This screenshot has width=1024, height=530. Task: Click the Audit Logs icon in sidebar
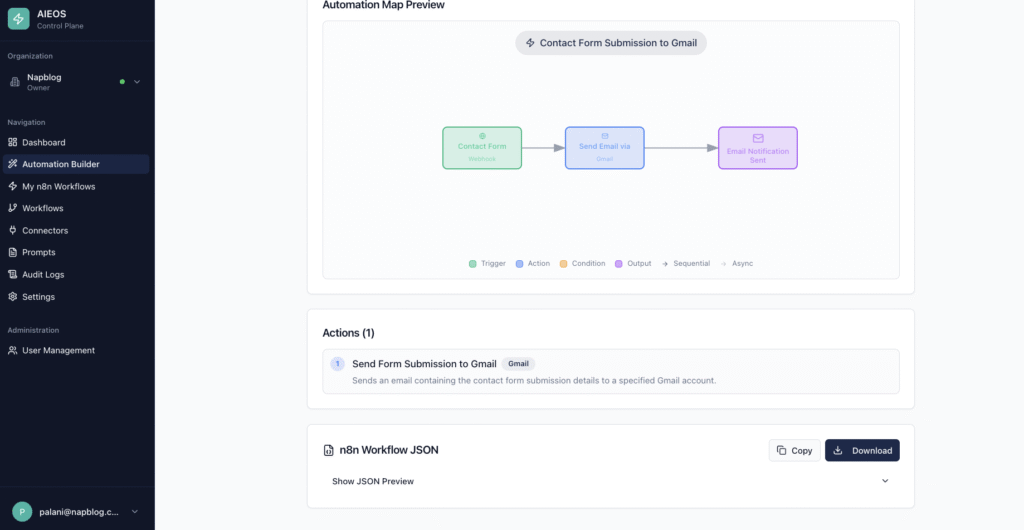13,274
